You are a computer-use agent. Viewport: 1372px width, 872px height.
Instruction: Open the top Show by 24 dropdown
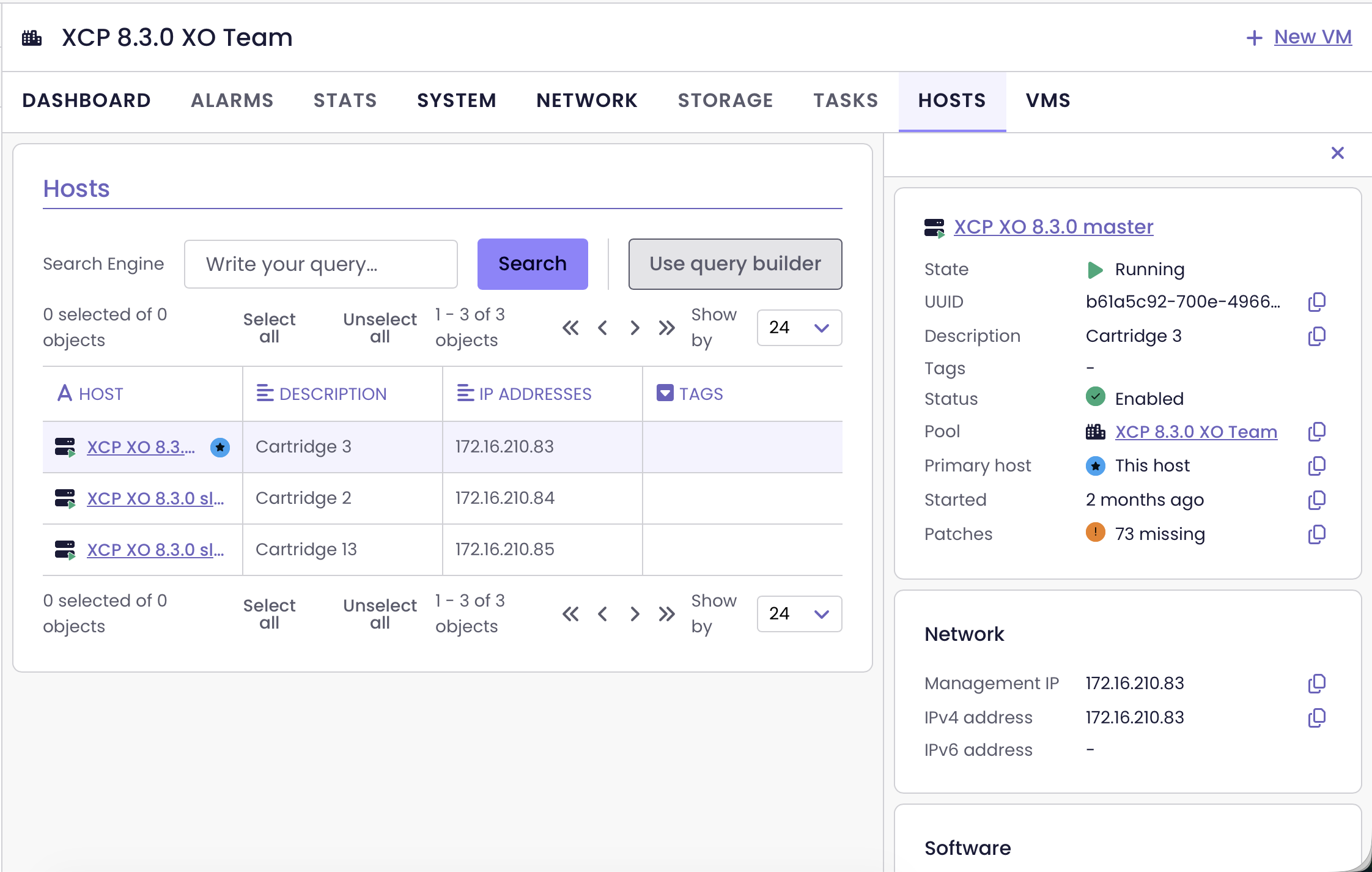[x=798, y=328]
